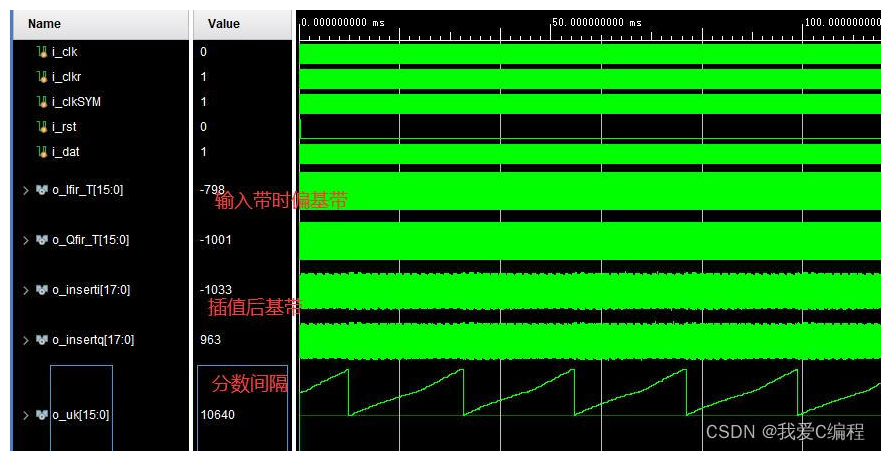Click the Name column header
The height and width of the screenshot is (453, 882).
pyautogui.click(x=101, y=24)
